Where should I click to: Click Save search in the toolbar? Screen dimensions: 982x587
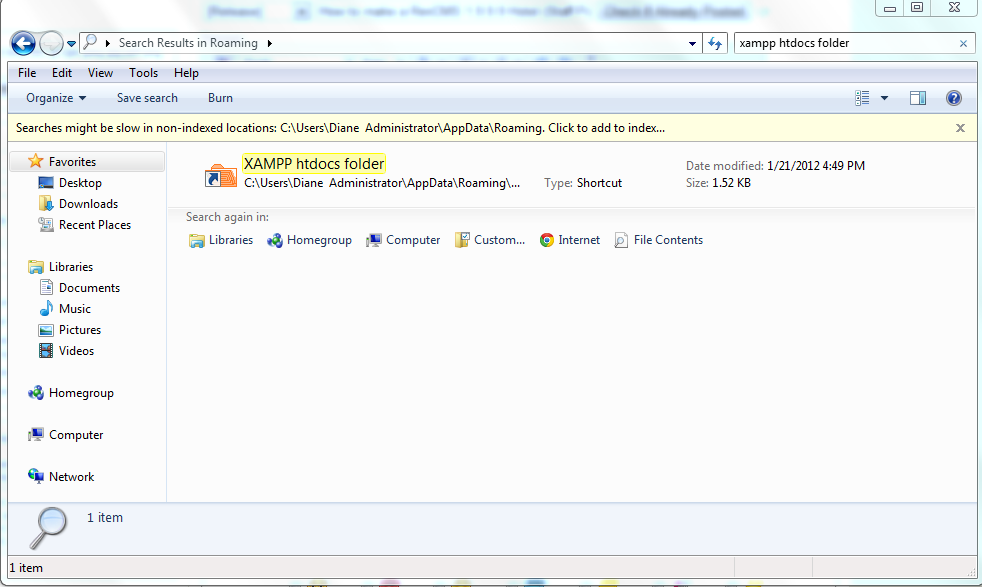pyautogui.click(x=147, y=98)
